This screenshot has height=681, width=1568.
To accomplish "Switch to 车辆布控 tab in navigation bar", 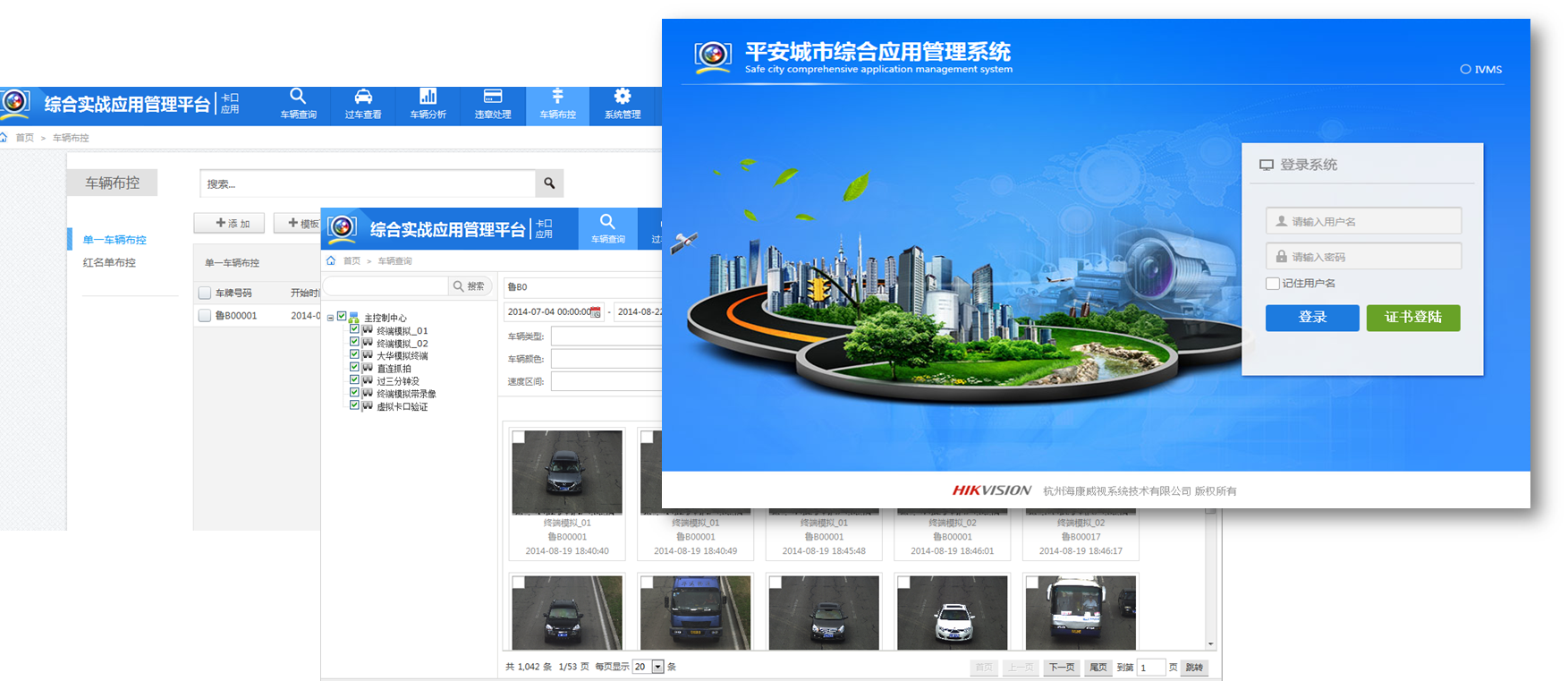I will coord(557,104).
